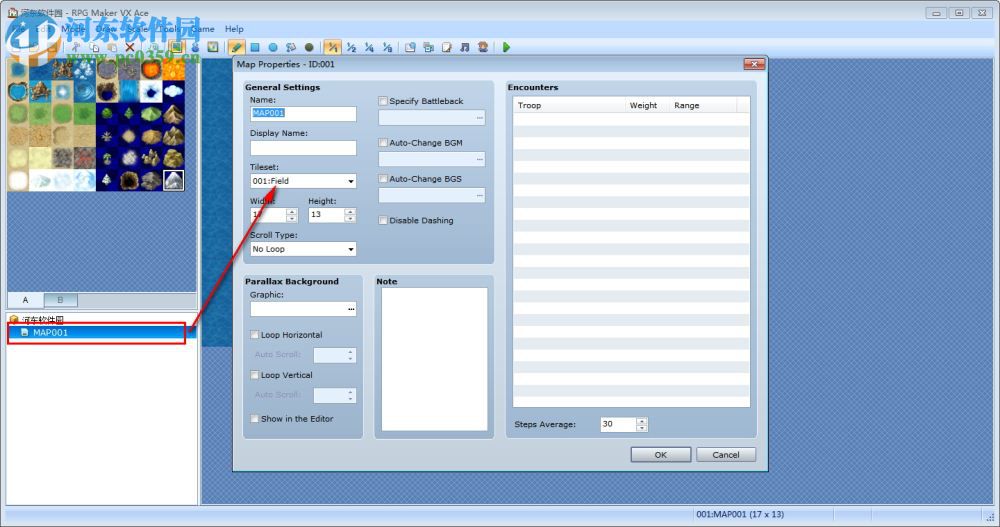1000x527 pixels.
Task: Select the Ellipse drawing tool
Action: tap(273, 47)
